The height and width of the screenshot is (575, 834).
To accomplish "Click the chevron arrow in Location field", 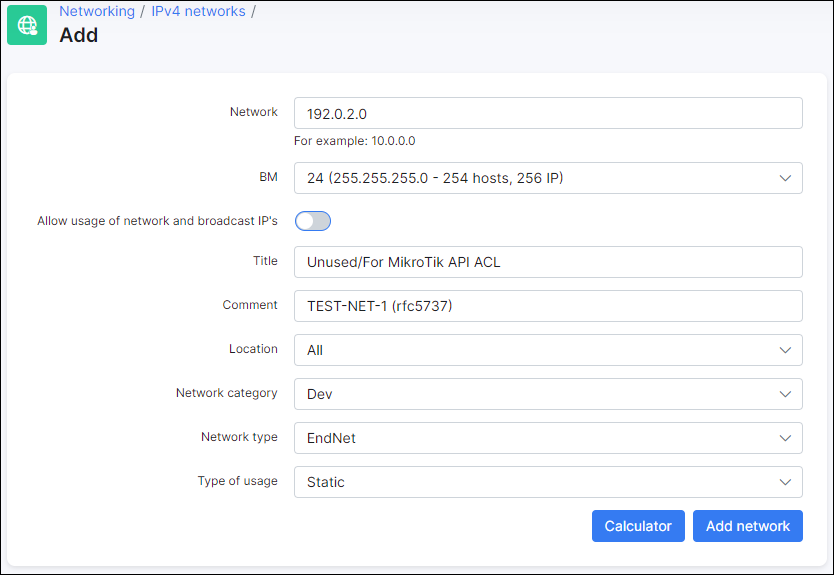I will click(x=785, y=350).
